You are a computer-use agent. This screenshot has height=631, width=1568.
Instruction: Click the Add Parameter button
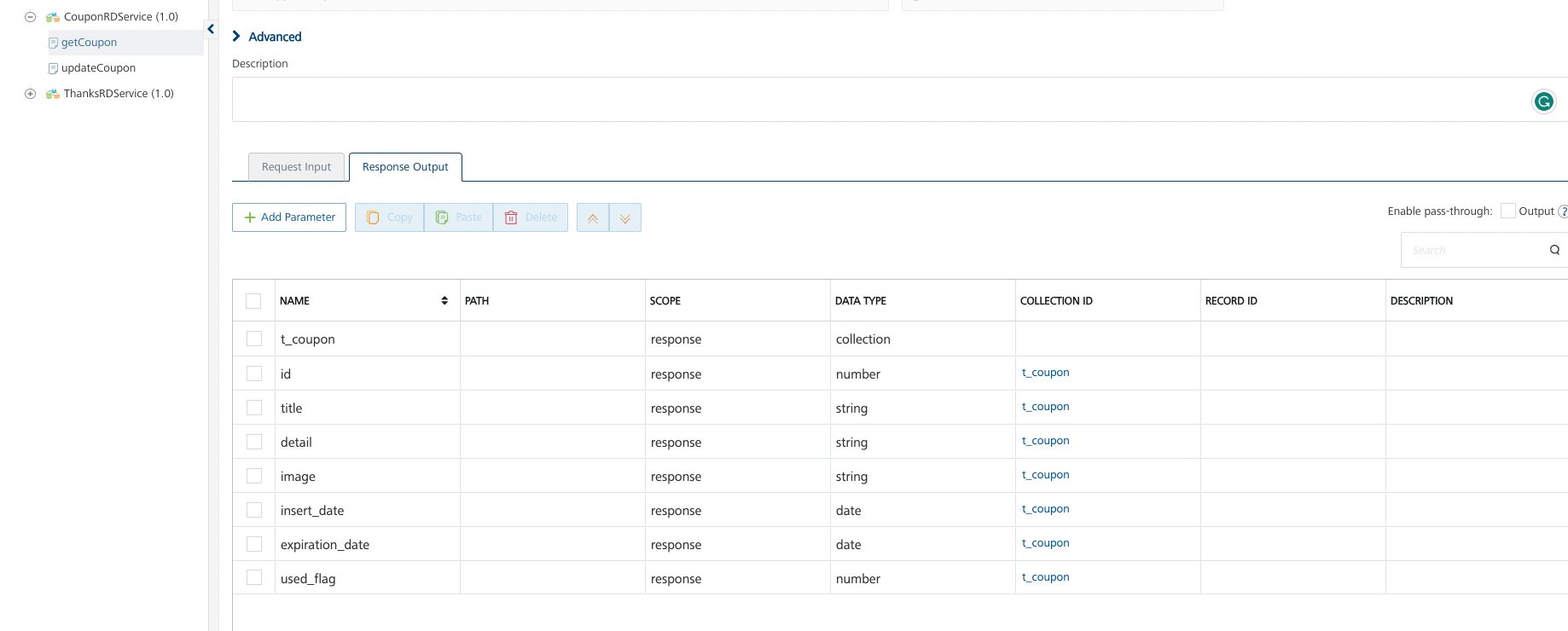click(289, 217)
